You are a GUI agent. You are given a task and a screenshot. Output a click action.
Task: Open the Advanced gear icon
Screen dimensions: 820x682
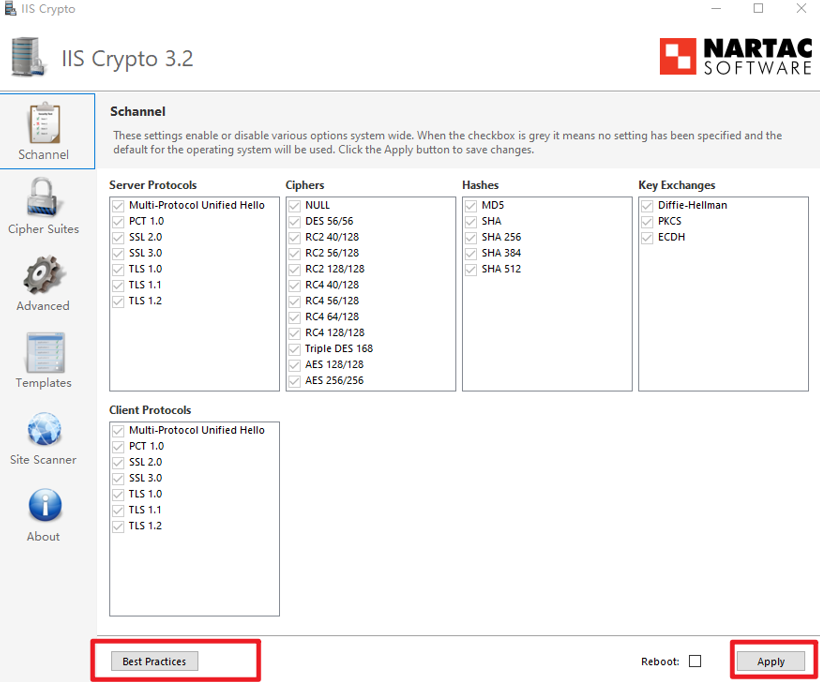click(x=43, y=274)
